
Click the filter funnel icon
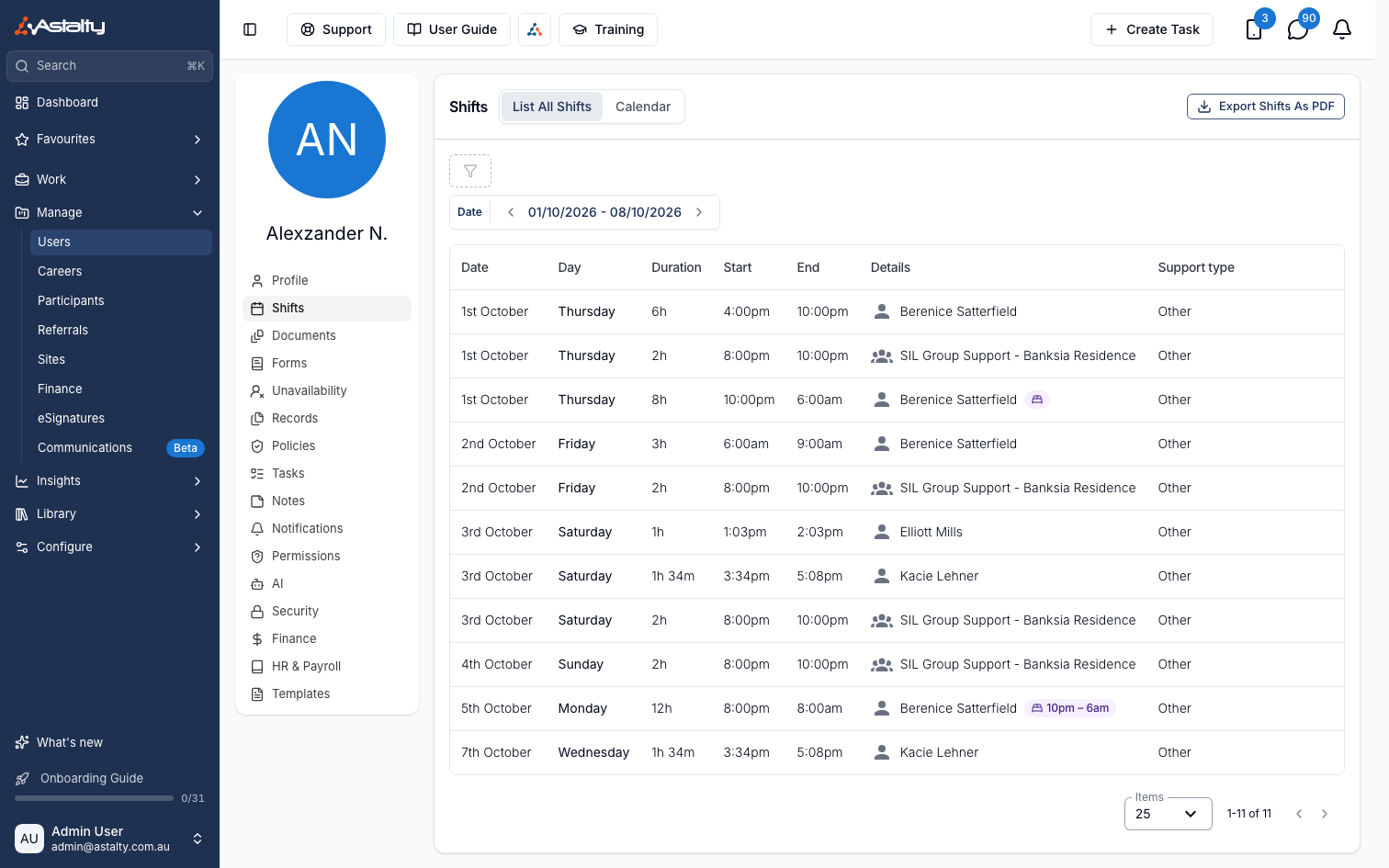click(x=470, y=171)
